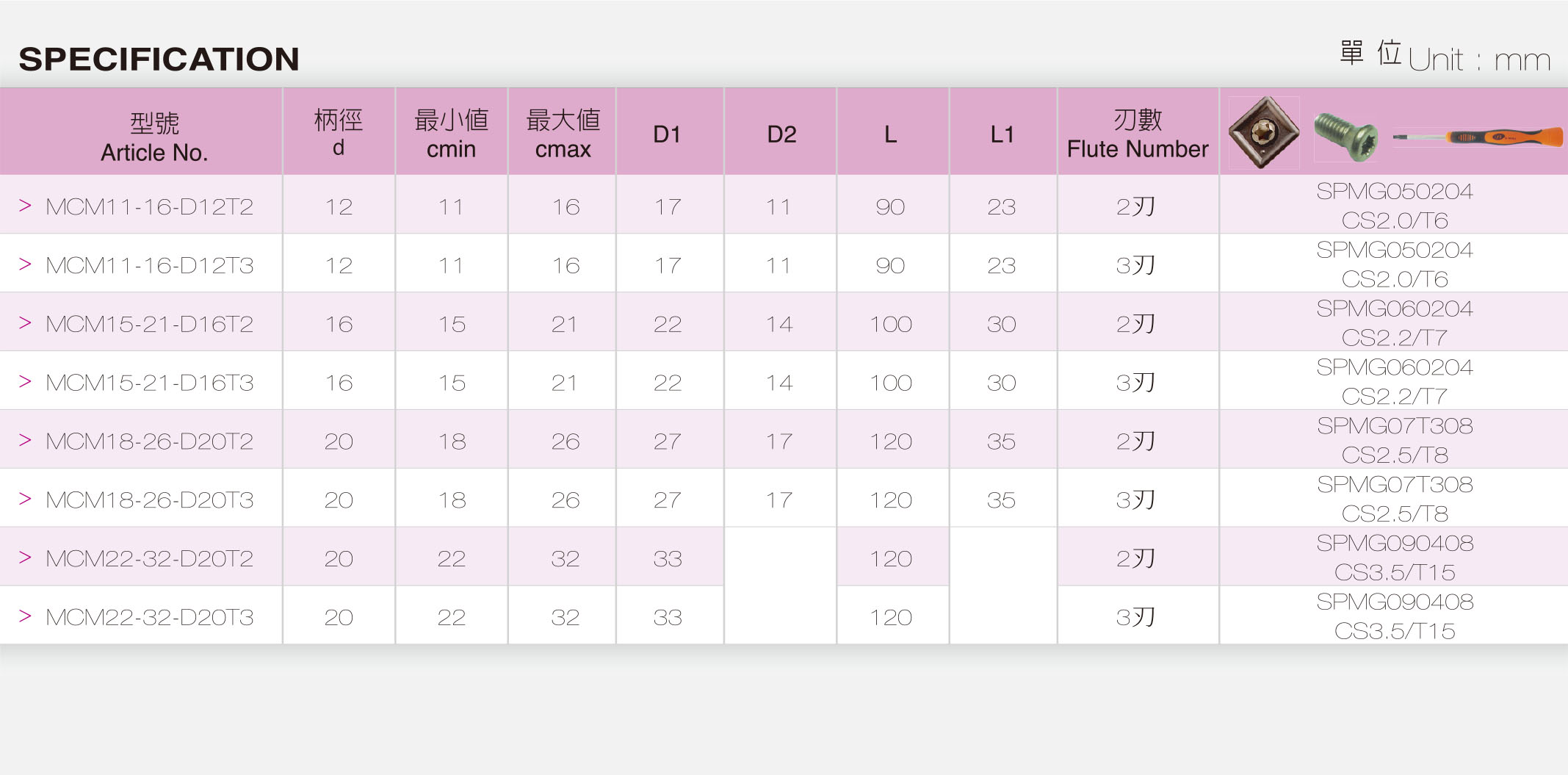Screen dimensions: 1568x775
Task: Open article MCM22-32-D20T3
Action: coord(150,617)
